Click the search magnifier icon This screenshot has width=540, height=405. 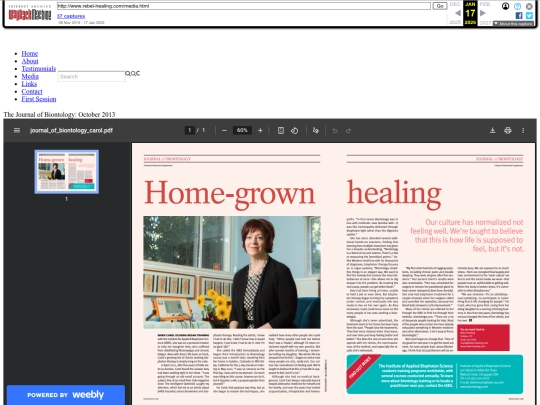(x=128, y=73)
